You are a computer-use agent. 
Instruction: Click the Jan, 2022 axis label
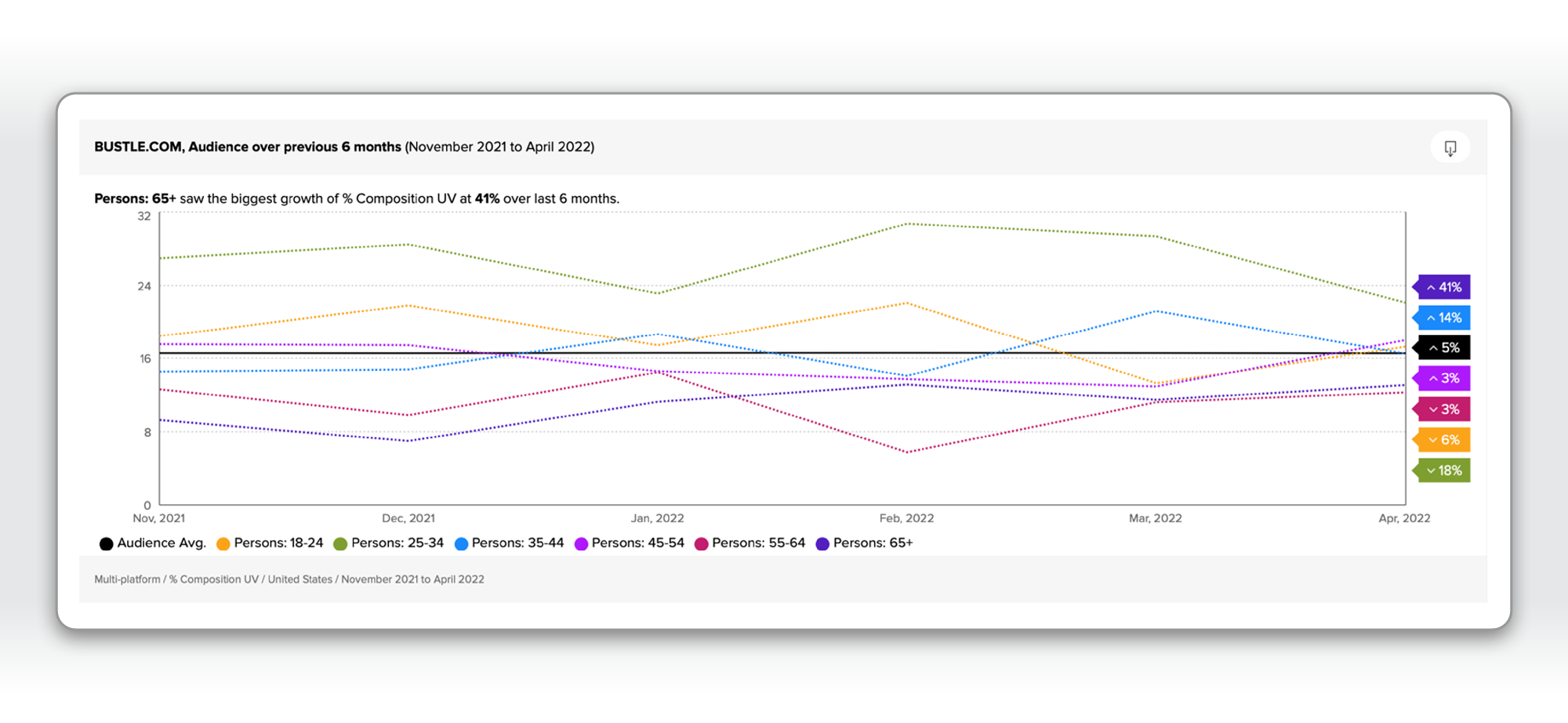tap(658, 518)
